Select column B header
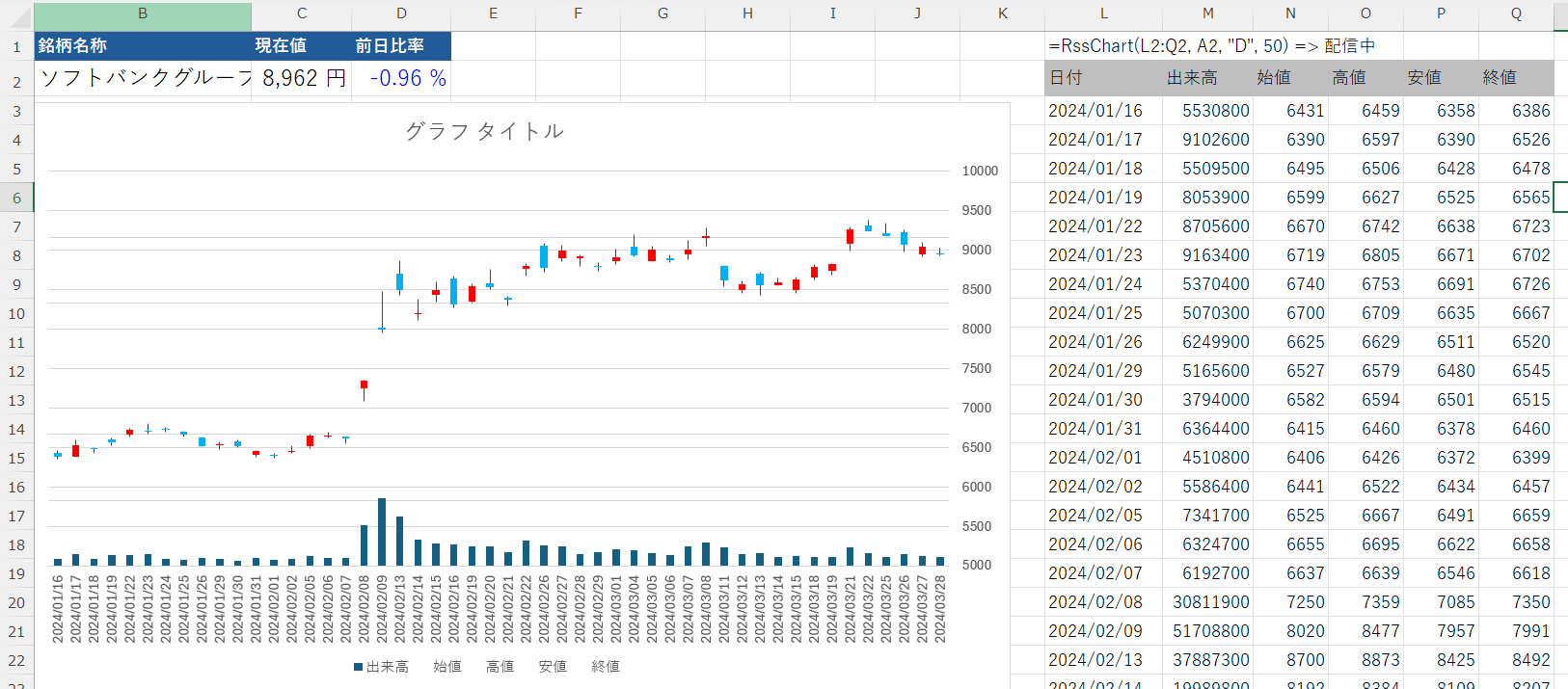 coord(143,14)
